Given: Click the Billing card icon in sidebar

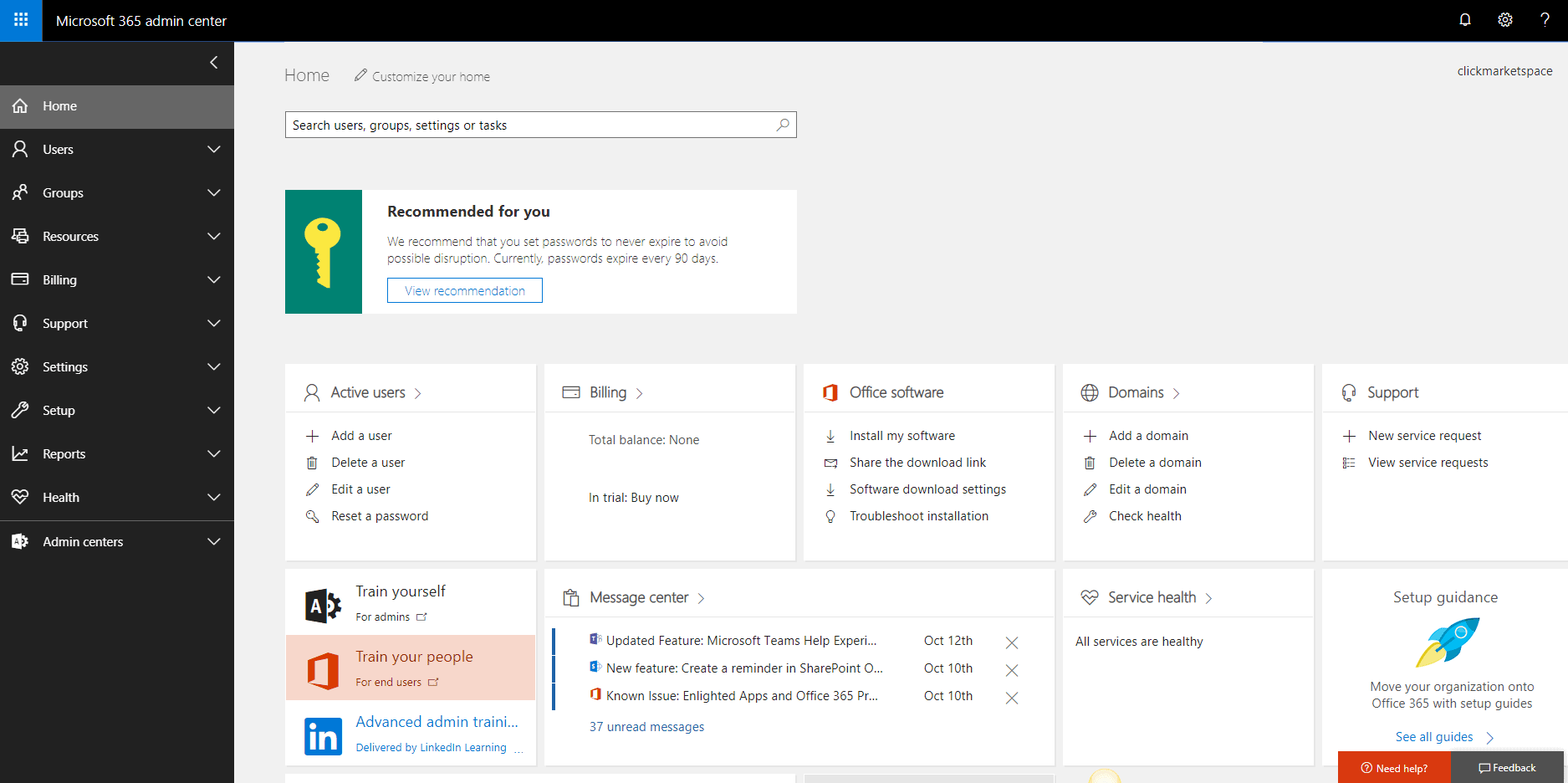Looking at the screenshot, I should pyautogui.click(x=20, y=279).
